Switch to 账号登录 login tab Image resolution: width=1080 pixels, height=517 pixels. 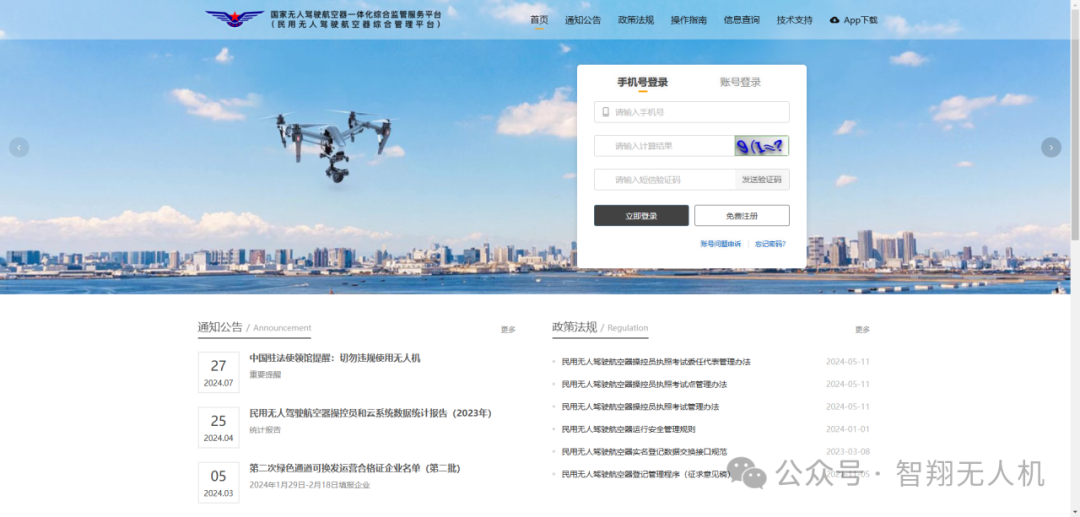pyautogui.click(x=740, y=82)
